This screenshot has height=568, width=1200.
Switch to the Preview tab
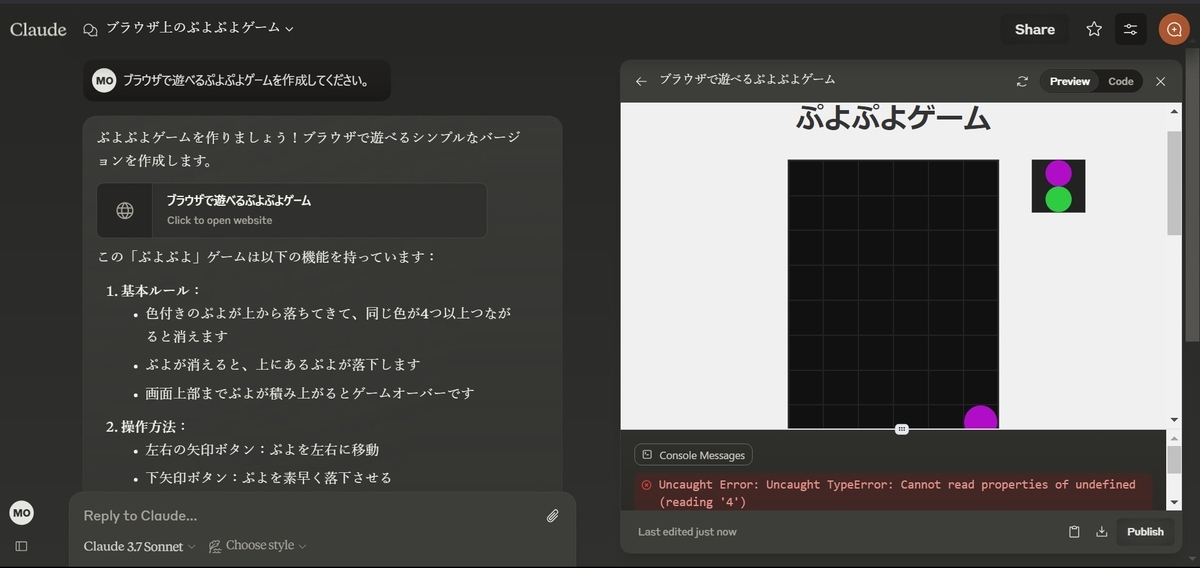pos(1069,81)
